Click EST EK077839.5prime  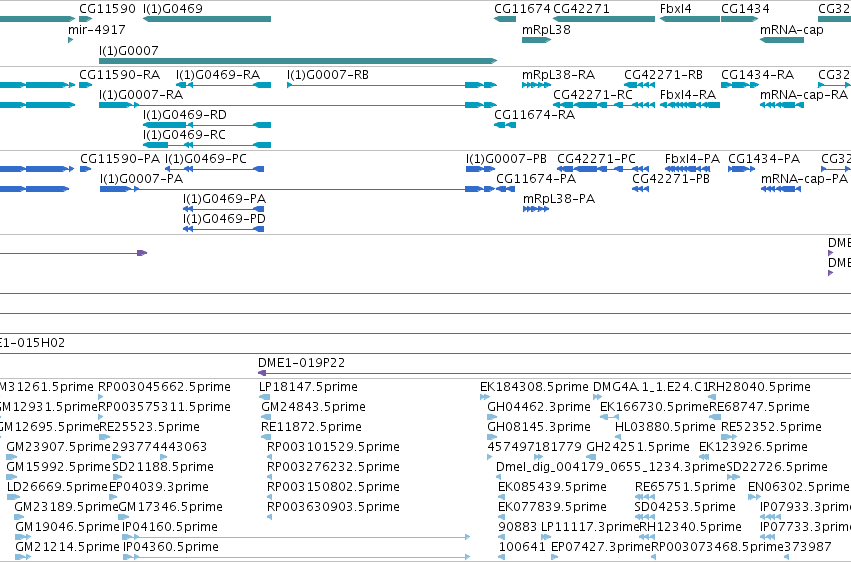552,507
